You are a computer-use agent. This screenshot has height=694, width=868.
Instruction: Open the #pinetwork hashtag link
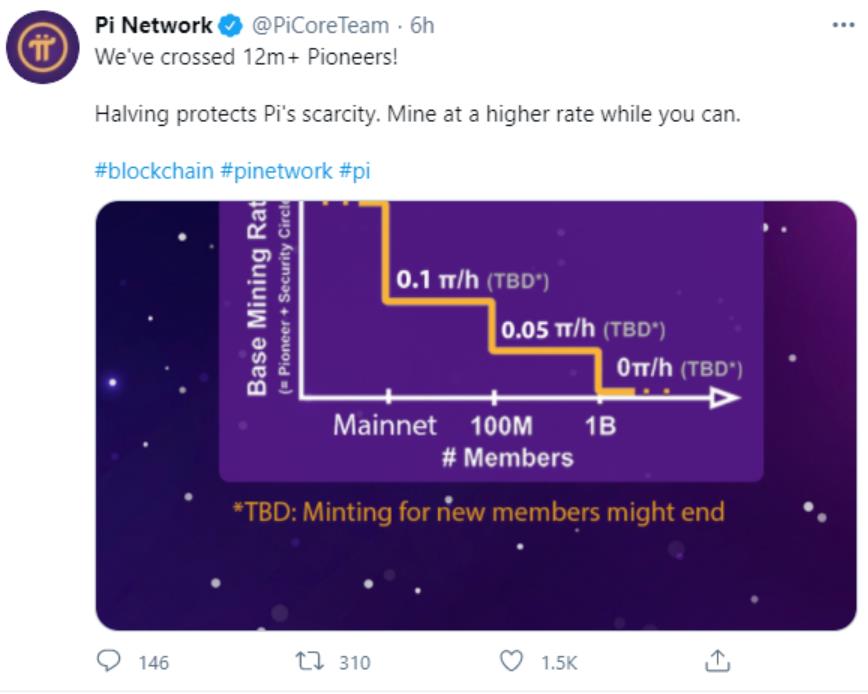pos(276,170)
